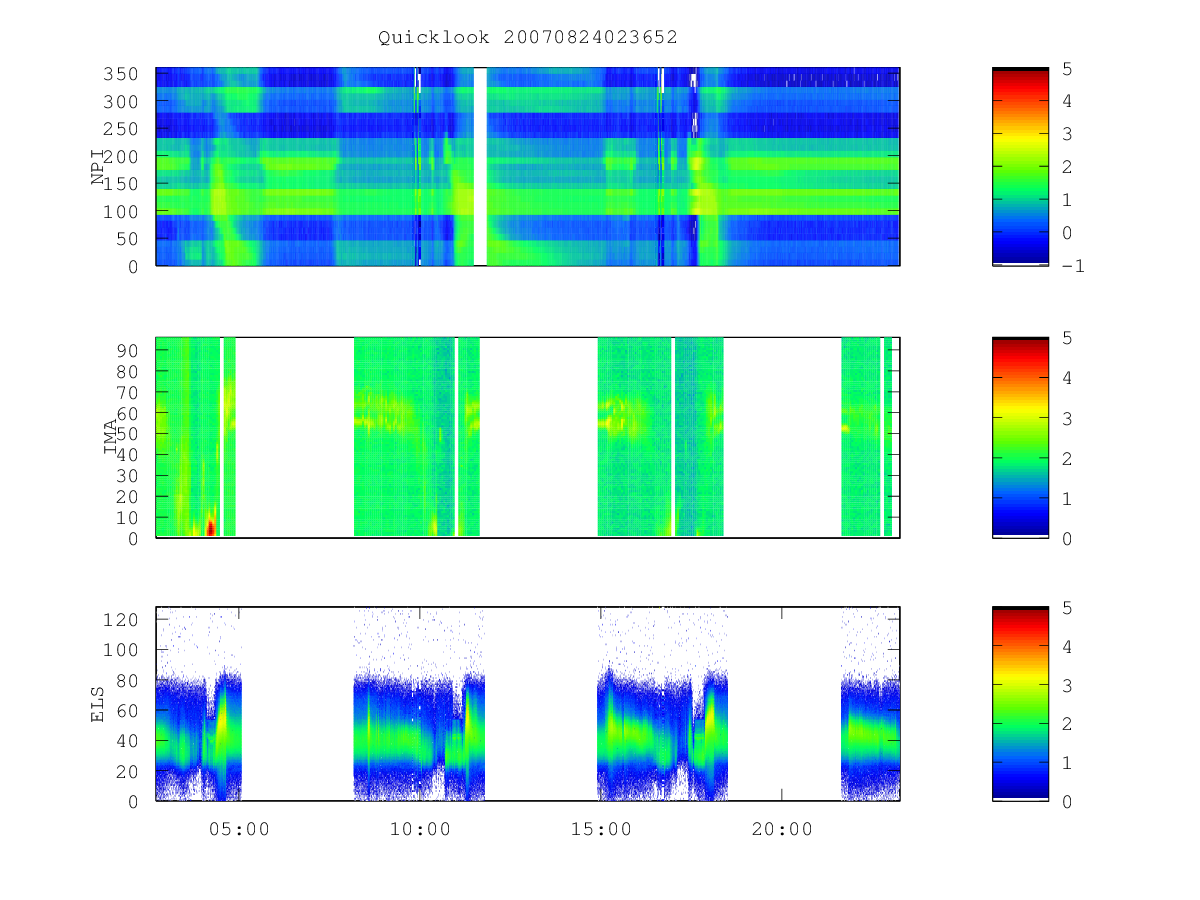This screenshot has width=1200, height=900.
Task: Pick the IMA panel color scale bar
Action: (1020, 437)
